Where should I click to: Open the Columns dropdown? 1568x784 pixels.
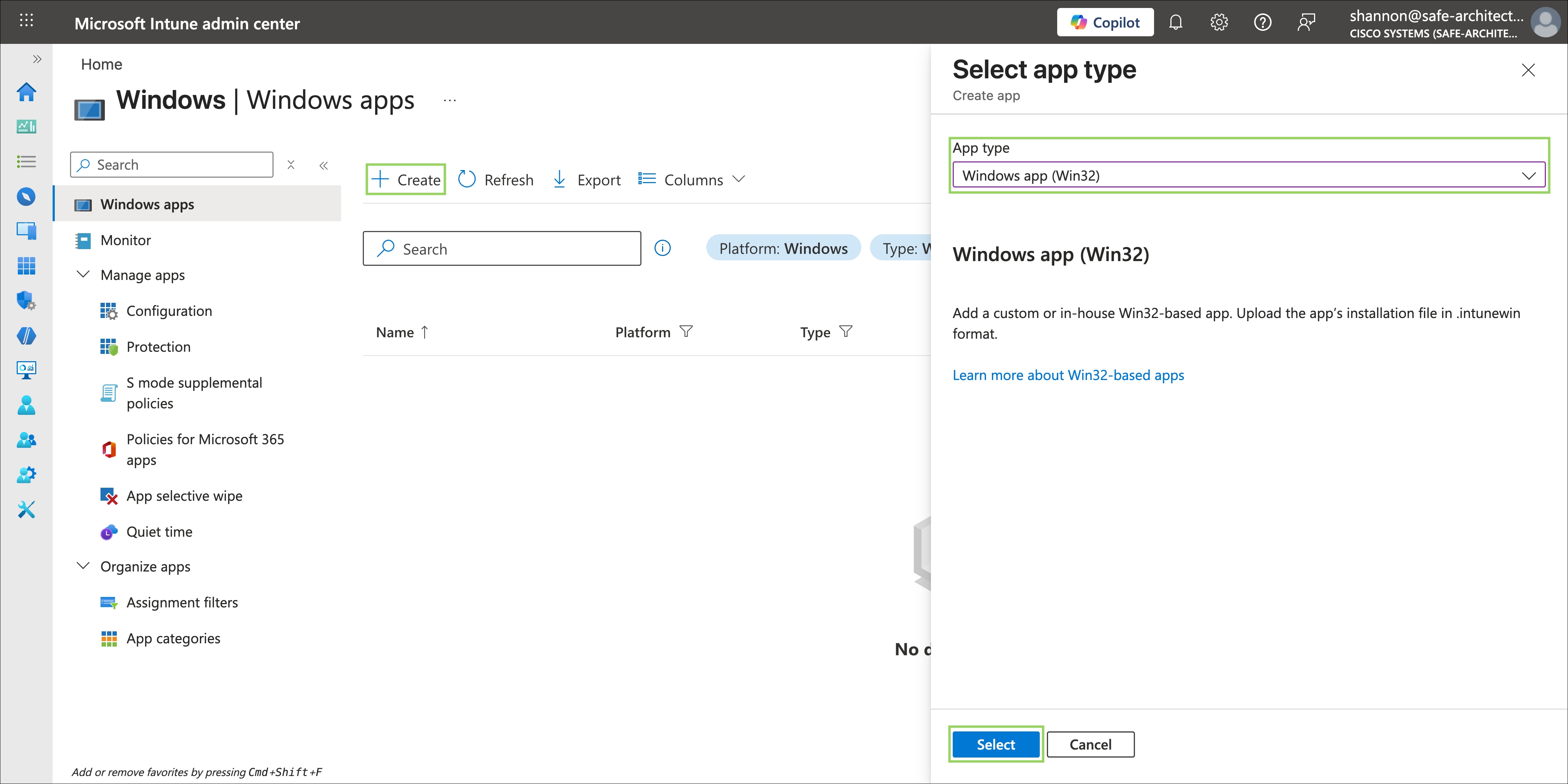pyautogui.click(x=691, y=180)
